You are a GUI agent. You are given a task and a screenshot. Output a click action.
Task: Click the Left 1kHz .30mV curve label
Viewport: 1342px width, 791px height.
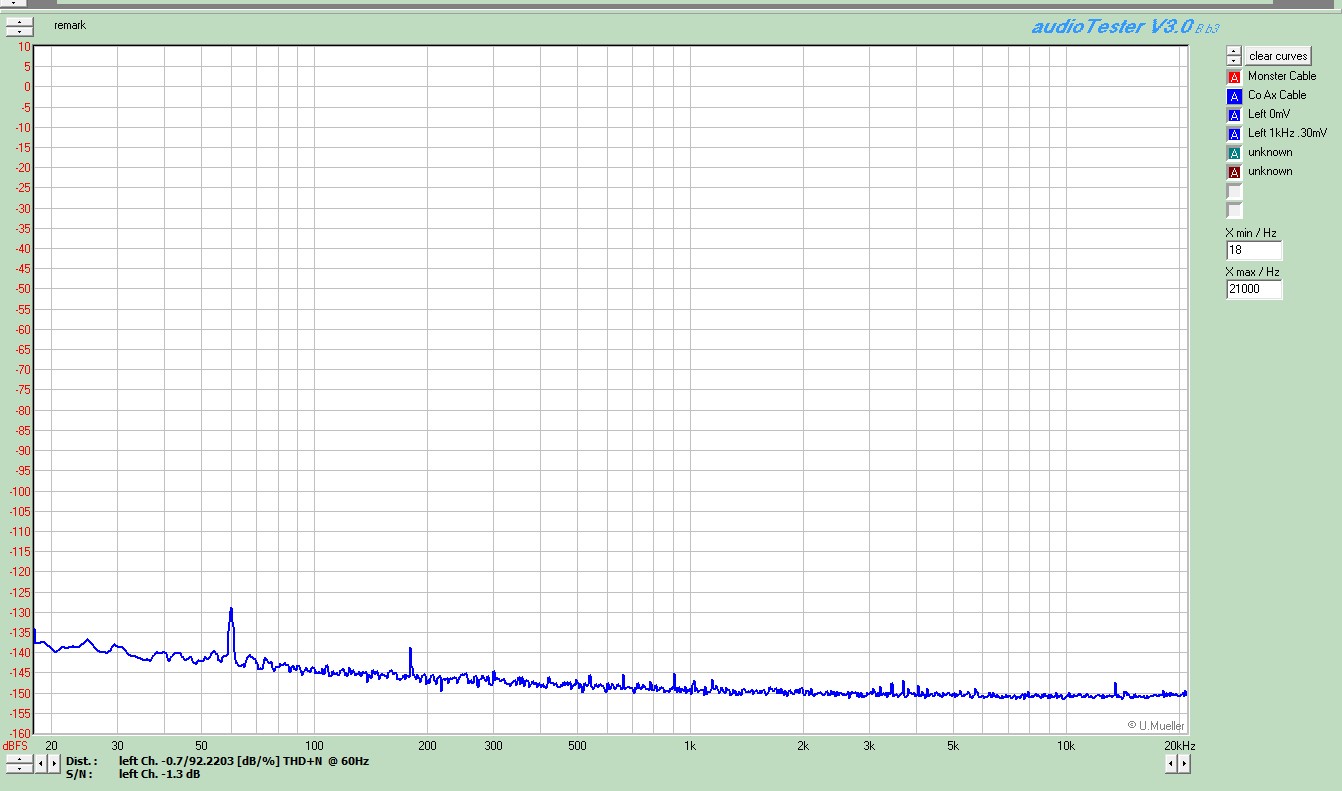pos(1287,133)
